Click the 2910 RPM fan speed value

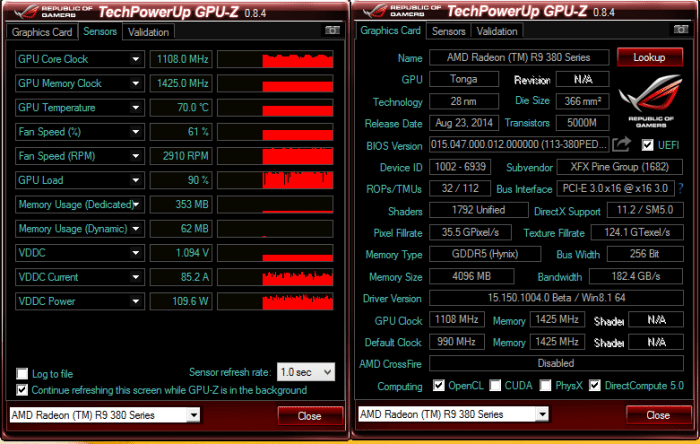click(x=181, y=156)
